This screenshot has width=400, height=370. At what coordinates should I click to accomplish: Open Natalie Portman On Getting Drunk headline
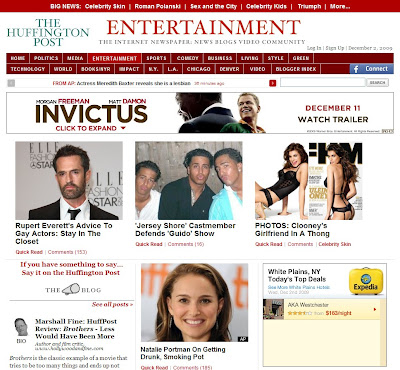click(x=183, y=353)
